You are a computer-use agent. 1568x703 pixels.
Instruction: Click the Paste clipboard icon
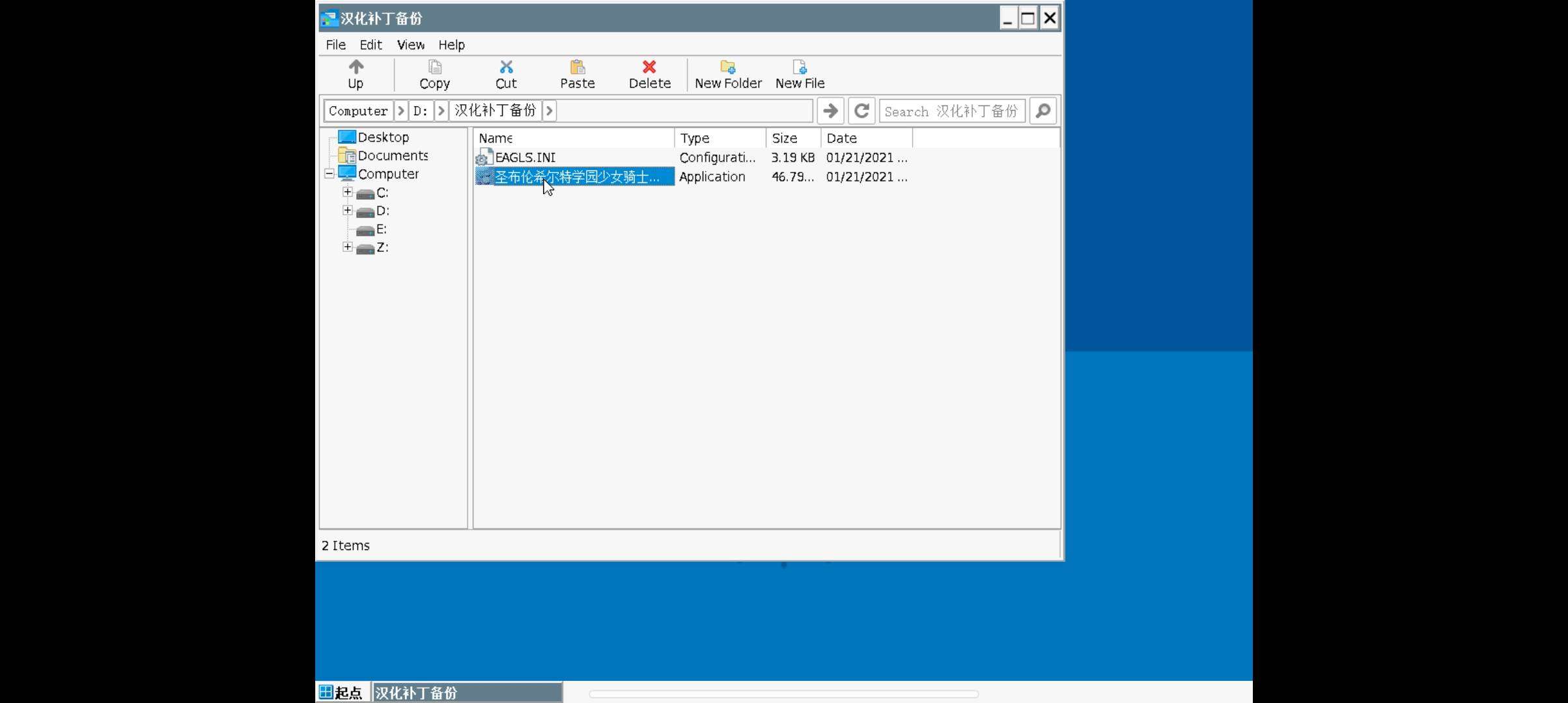577,67
